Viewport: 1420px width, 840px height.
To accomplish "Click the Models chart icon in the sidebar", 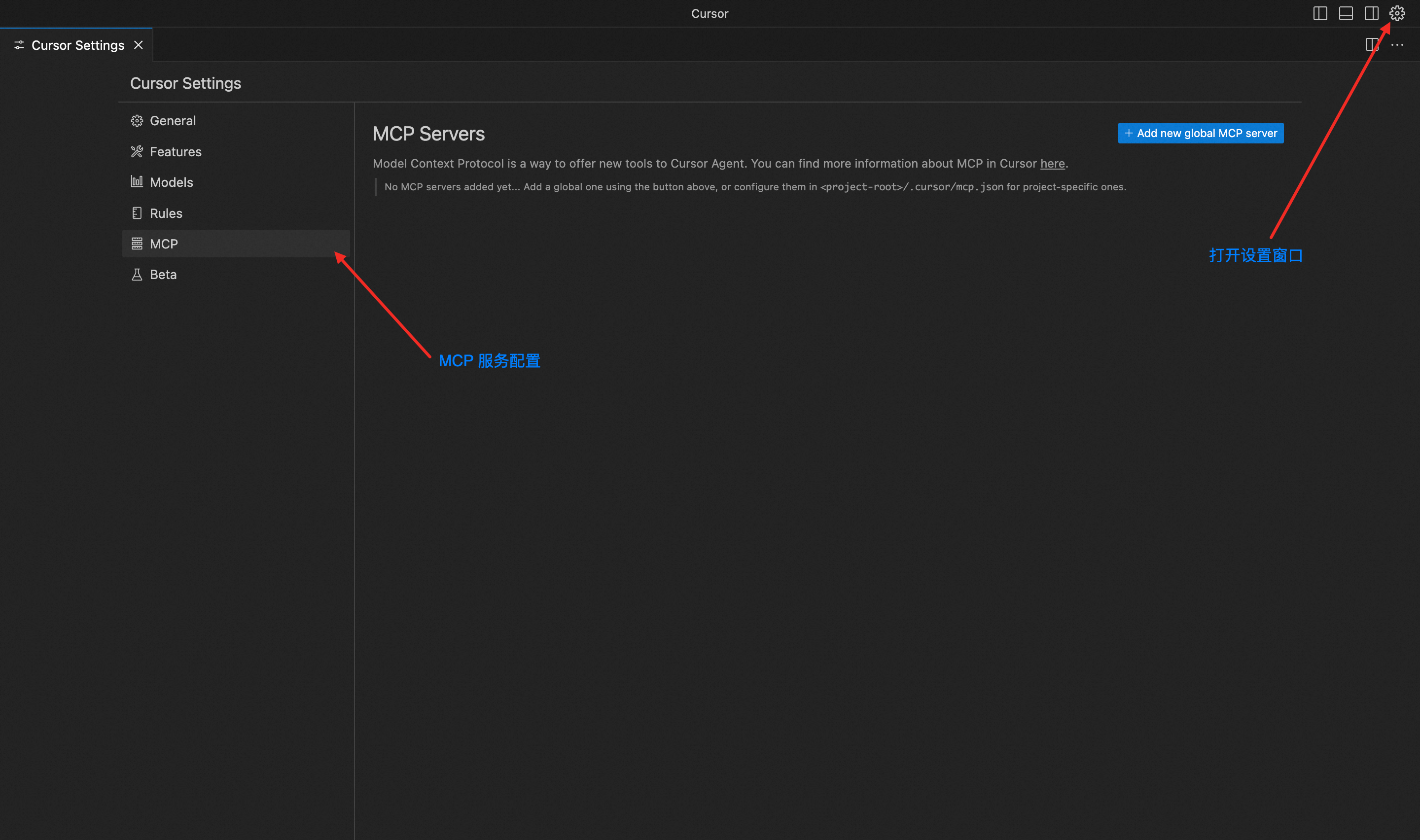I will pyautogui.click(x=137, y=182).
